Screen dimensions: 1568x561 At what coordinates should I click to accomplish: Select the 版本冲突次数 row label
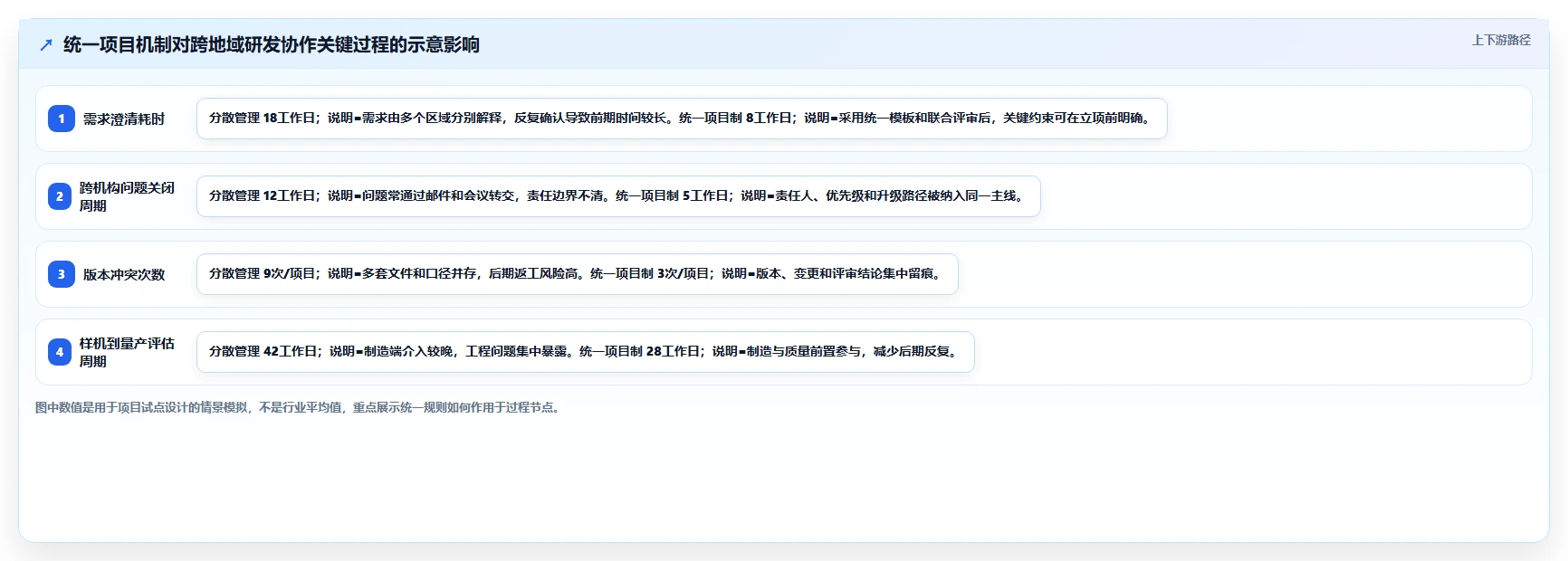coord(124,274)
